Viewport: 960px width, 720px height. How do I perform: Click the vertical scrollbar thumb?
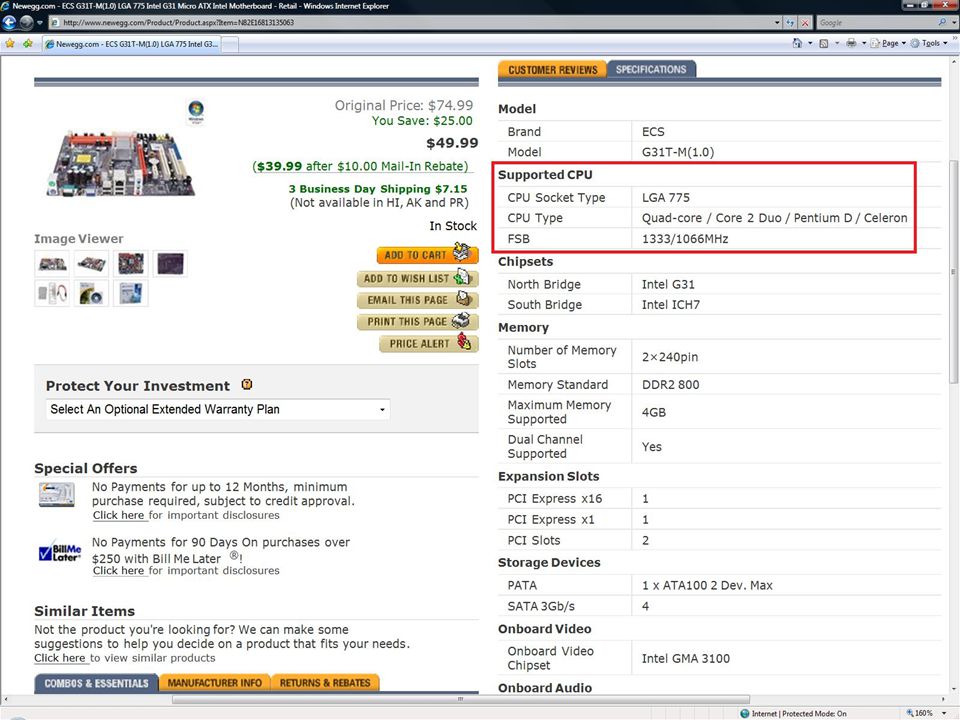click(953, 272)
